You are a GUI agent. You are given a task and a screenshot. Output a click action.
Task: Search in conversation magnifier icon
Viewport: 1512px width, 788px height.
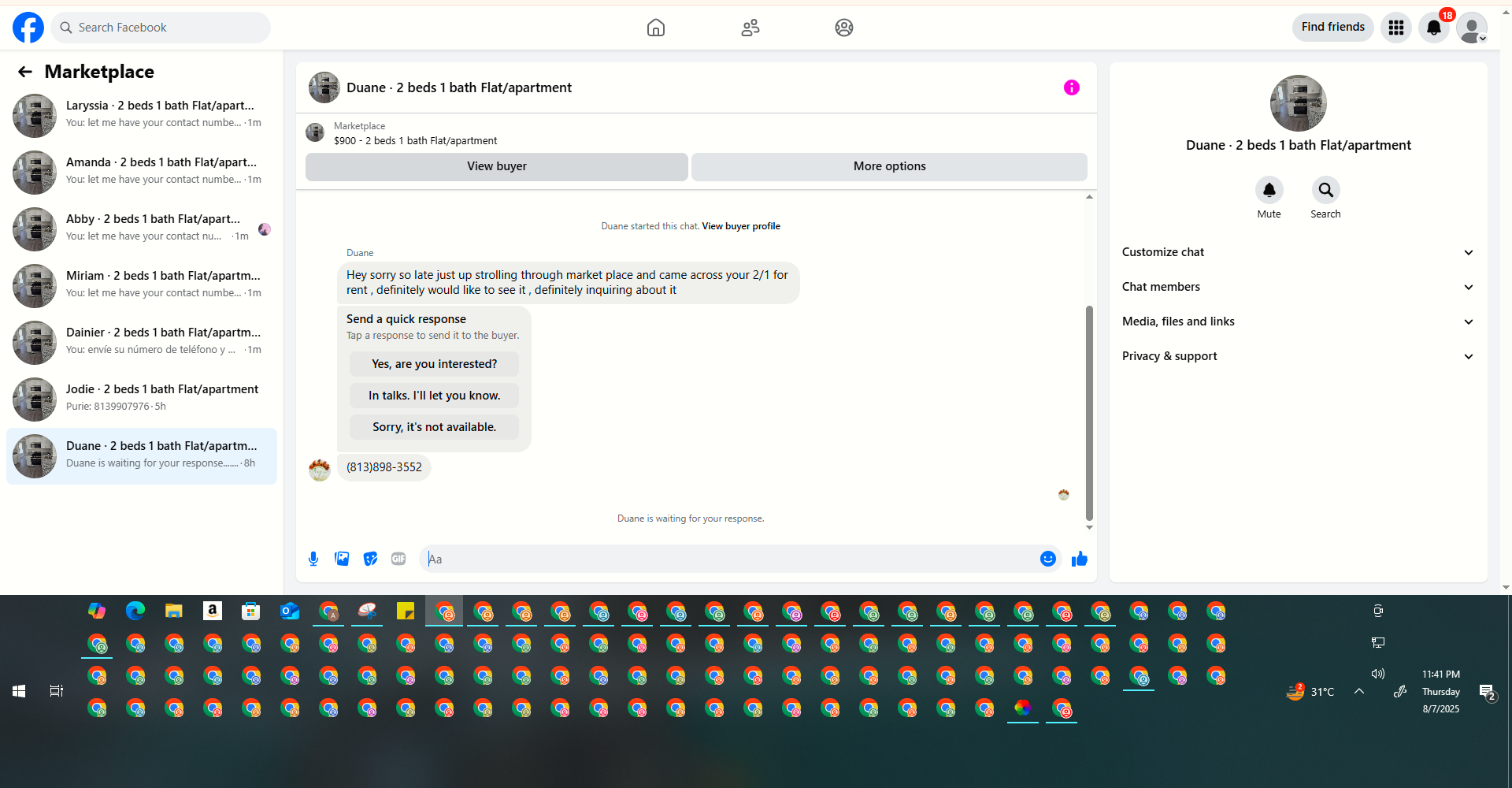[x=1325, y=190]
